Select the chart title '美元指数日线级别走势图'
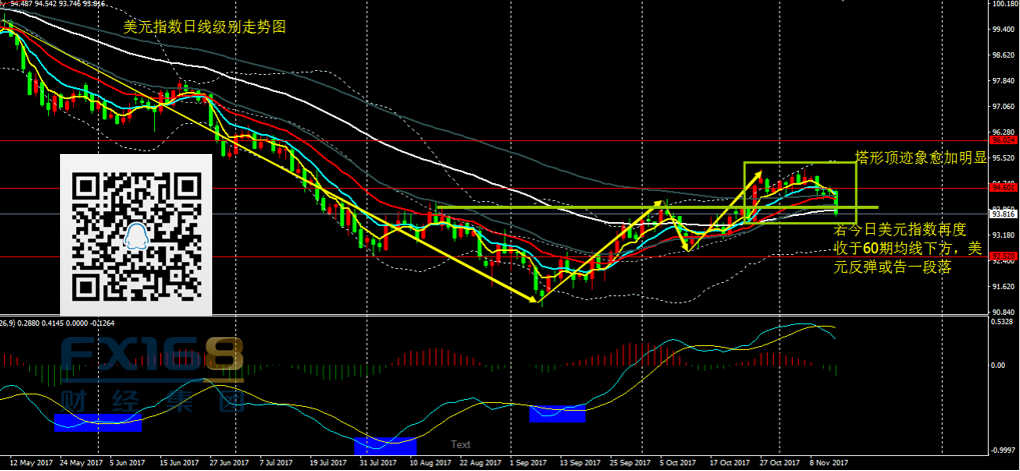The image size is (1020, 471). coord(205,28)
